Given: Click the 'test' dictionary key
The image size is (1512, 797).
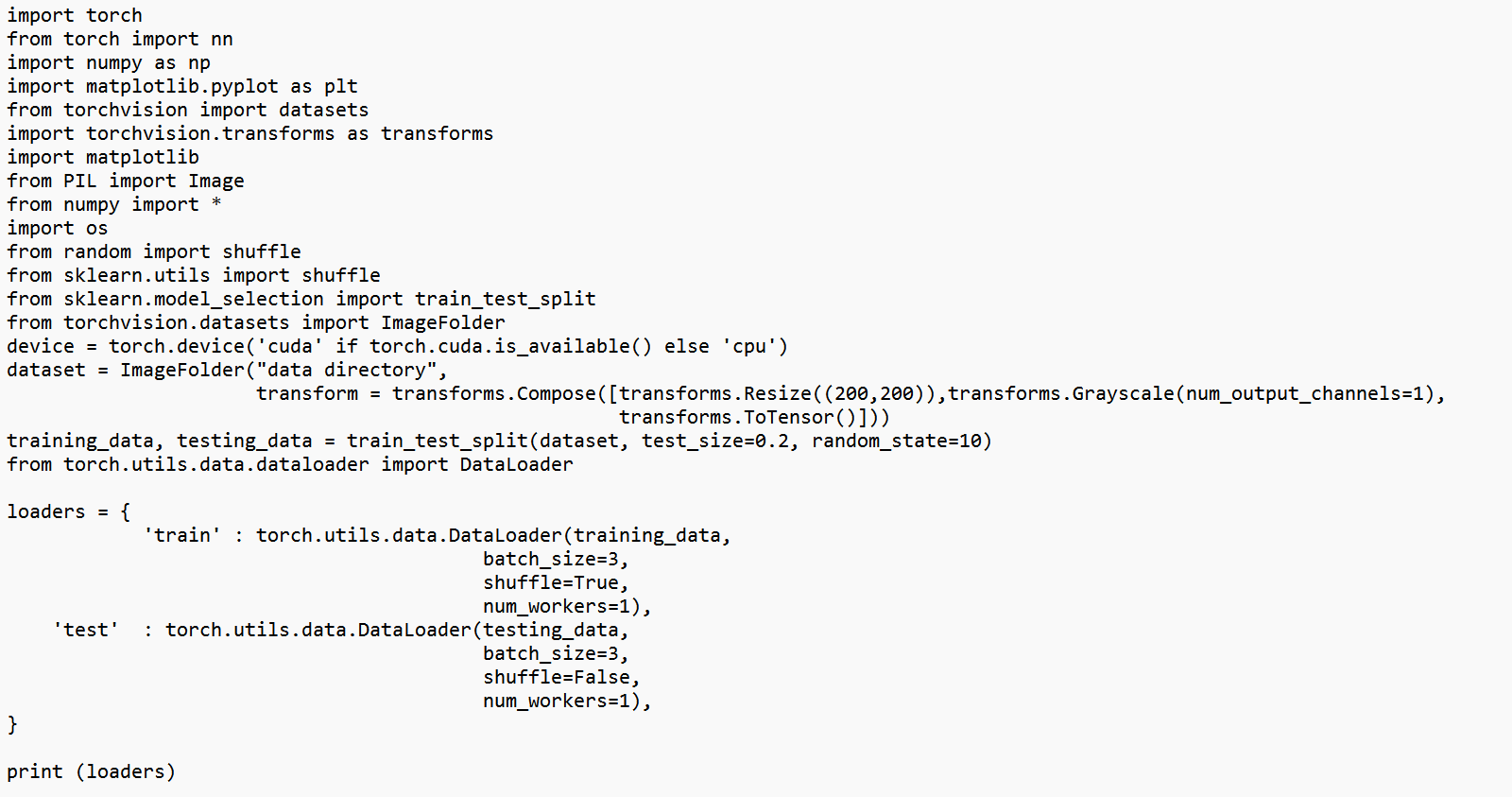Looking at the screenshot, I should tap(86, 631).
